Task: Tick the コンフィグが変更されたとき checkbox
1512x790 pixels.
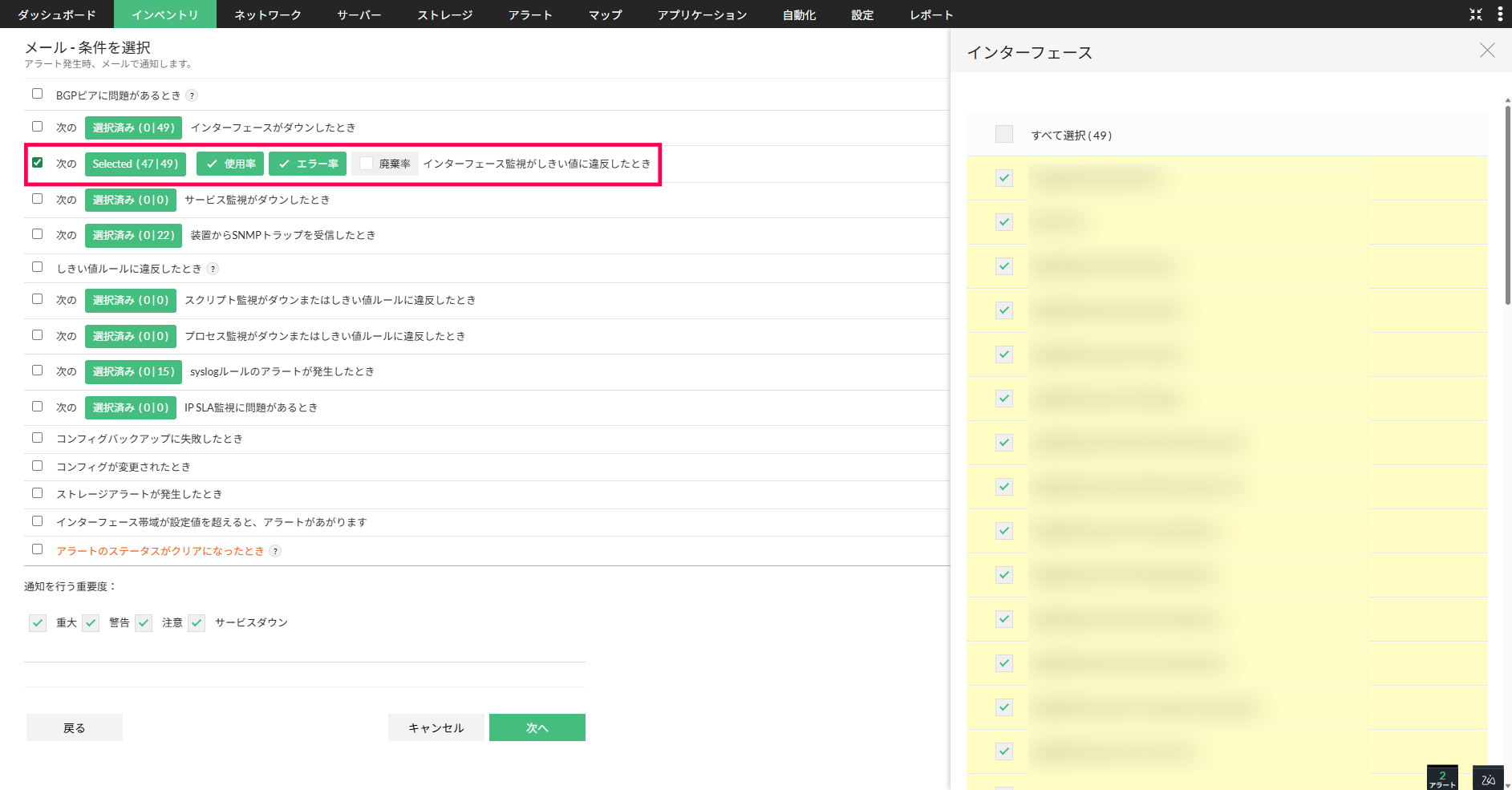Action: point(37,466)
